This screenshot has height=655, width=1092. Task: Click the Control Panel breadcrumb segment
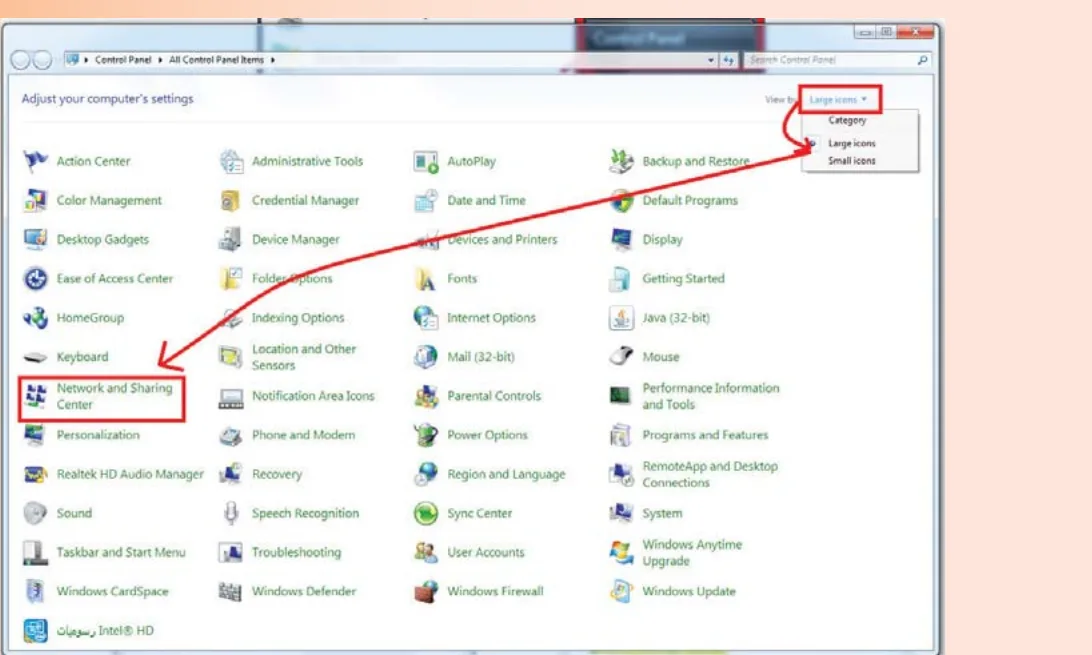123,61
